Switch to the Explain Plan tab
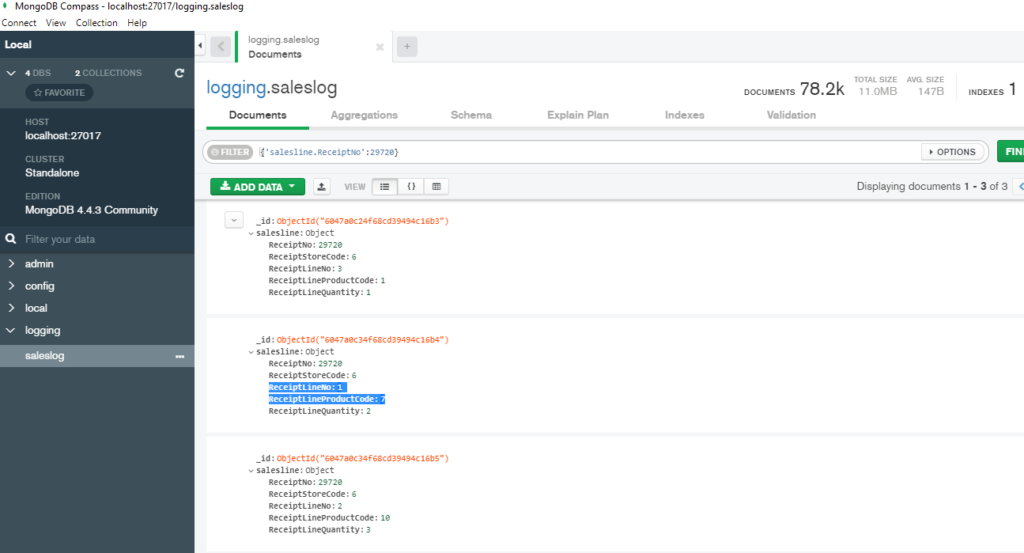The width and height of the screenshot is (1024, 553). (578, 115)
